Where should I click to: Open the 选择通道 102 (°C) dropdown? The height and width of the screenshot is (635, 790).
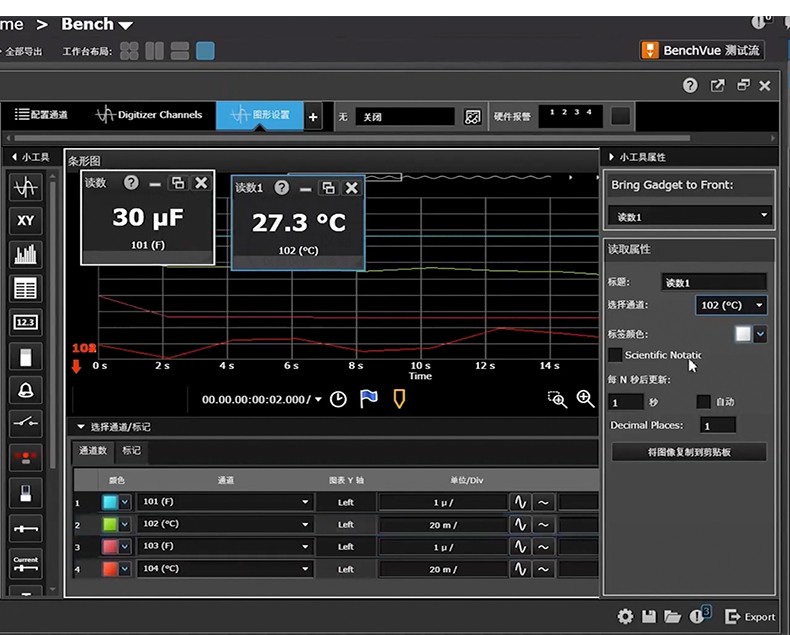click(x=731, y=305)
